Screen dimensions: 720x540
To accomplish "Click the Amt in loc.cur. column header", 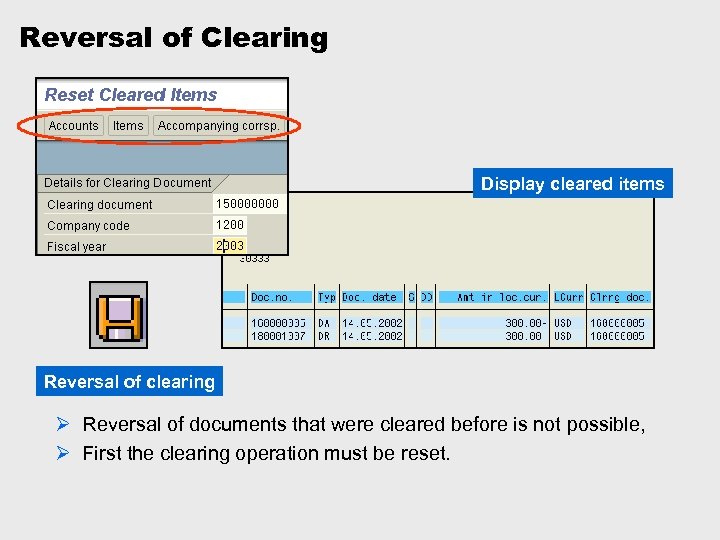I will [493, 298].
